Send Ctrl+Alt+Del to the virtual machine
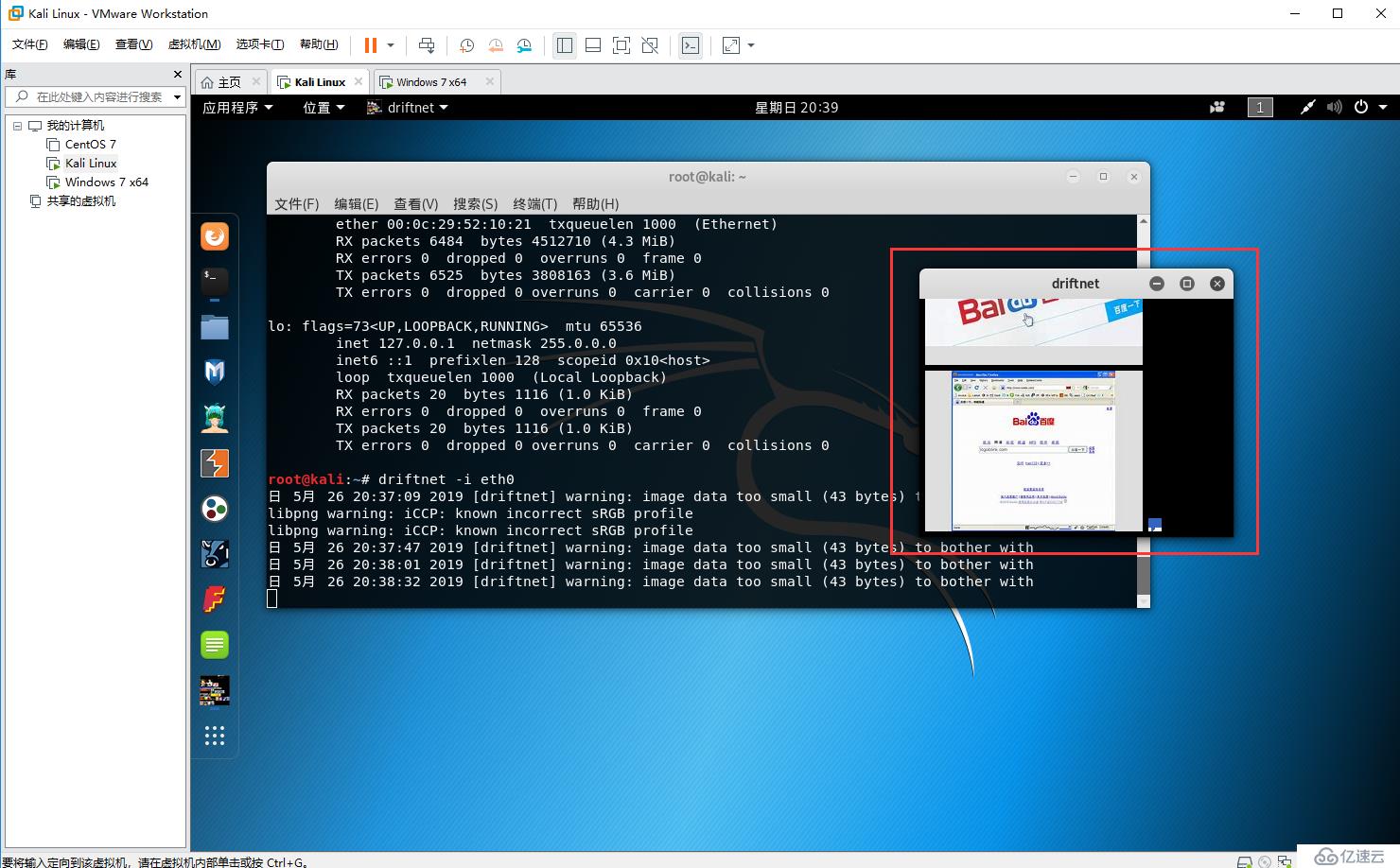The image size is (1400, 868). [427, 45]
